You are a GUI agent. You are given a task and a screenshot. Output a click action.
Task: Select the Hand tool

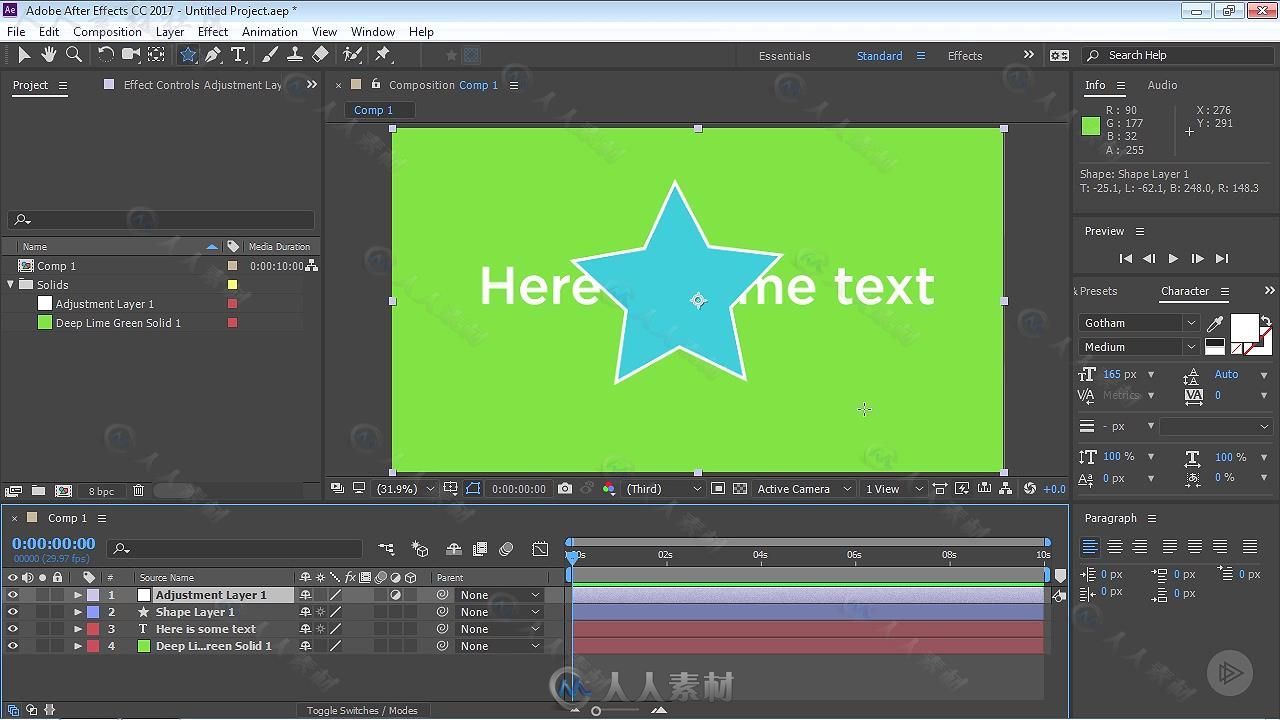pos(48,55)
